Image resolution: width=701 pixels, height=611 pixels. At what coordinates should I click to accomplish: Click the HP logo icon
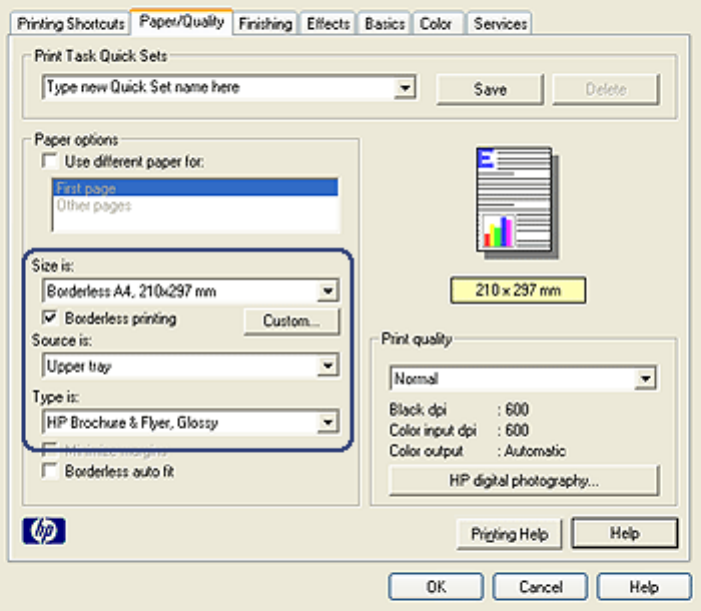[x=44, y=531]
